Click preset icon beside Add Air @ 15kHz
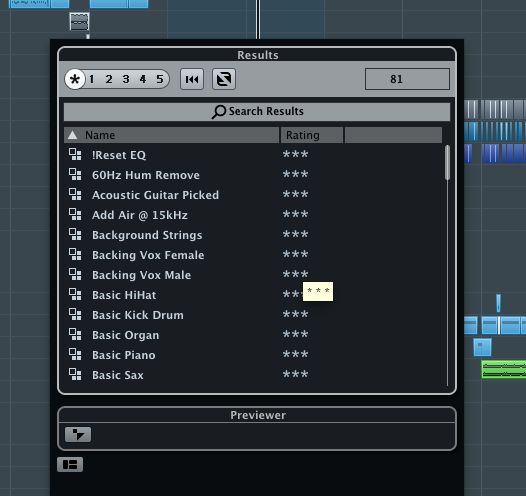 (75, 214)
